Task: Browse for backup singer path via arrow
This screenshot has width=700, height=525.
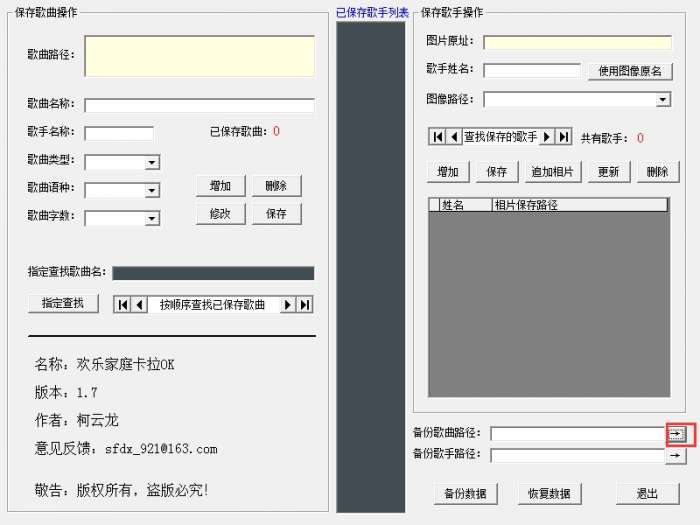Action: 676,456
